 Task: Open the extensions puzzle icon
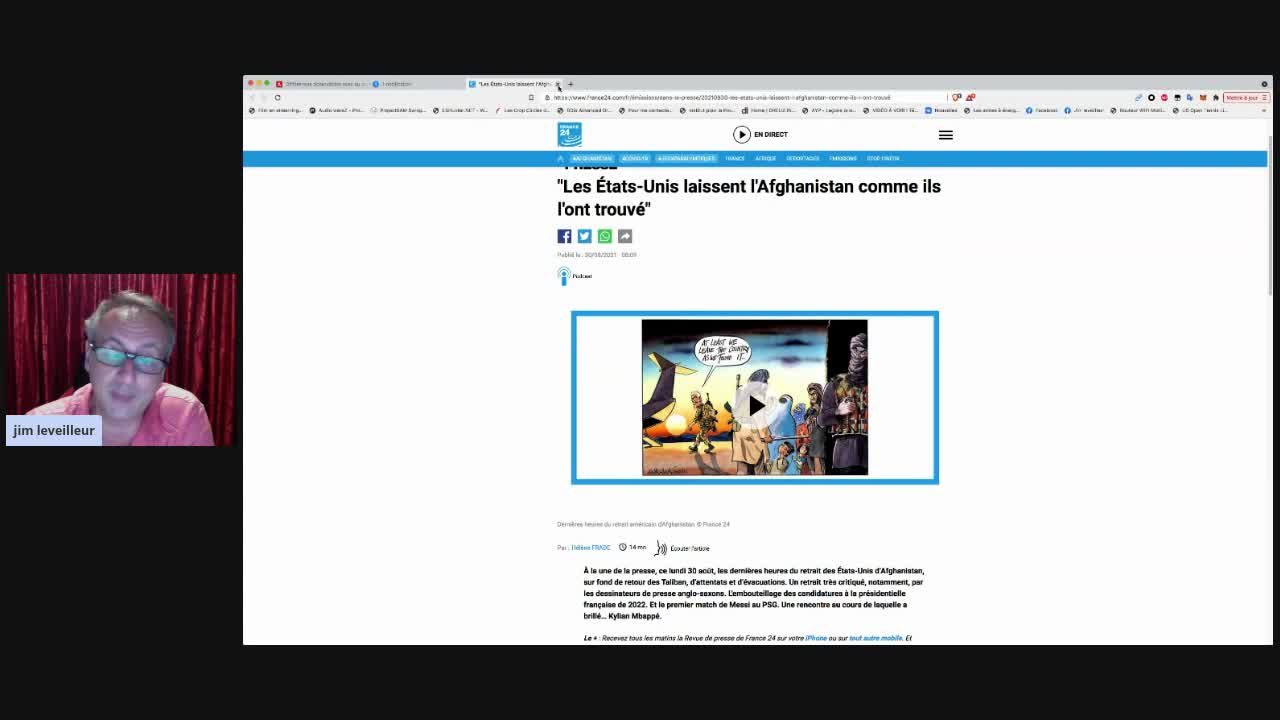point(1215,97)
